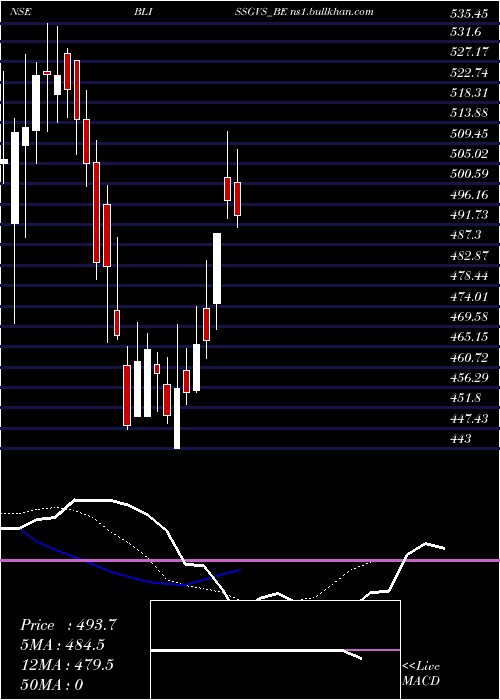Click the <<Live MACD label

point(421,673)
